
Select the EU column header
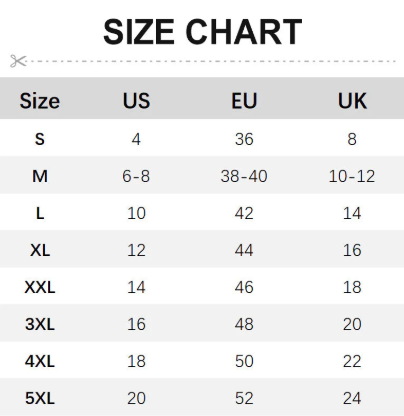click(244, 101)
